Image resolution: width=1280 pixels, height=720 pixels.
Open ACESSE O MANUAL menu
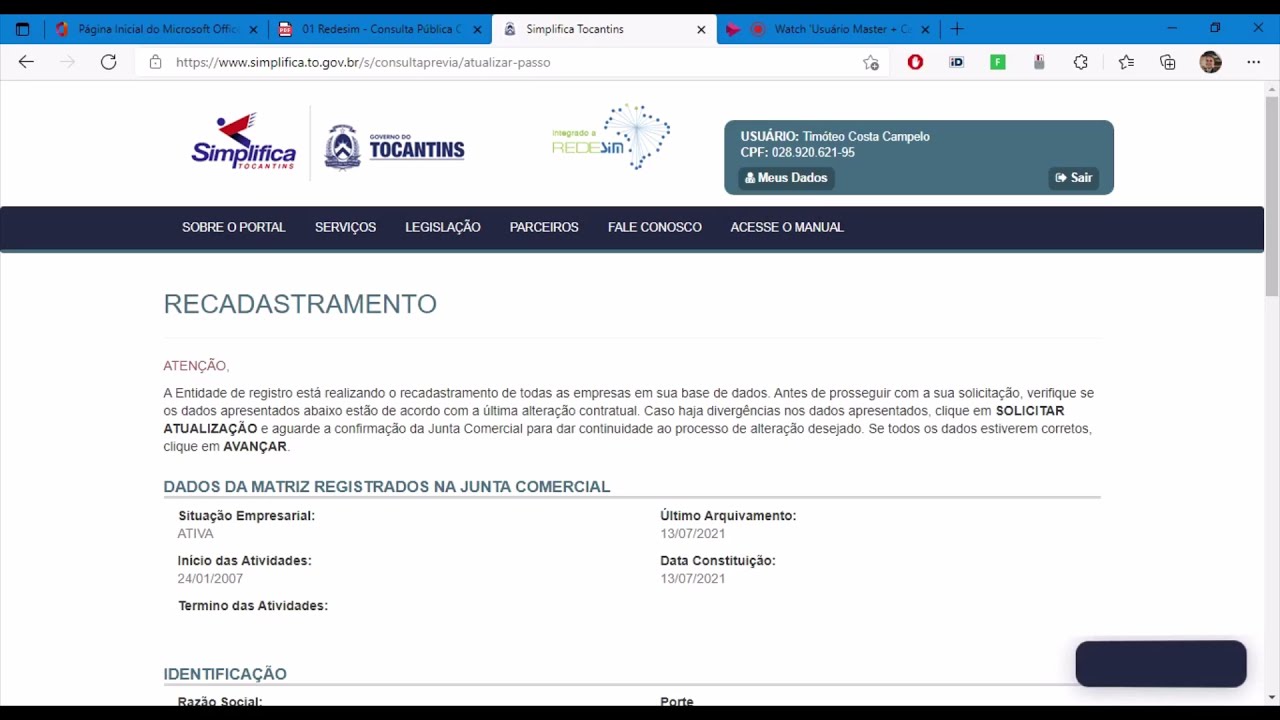pyautogui.click(x=787, y=227)
